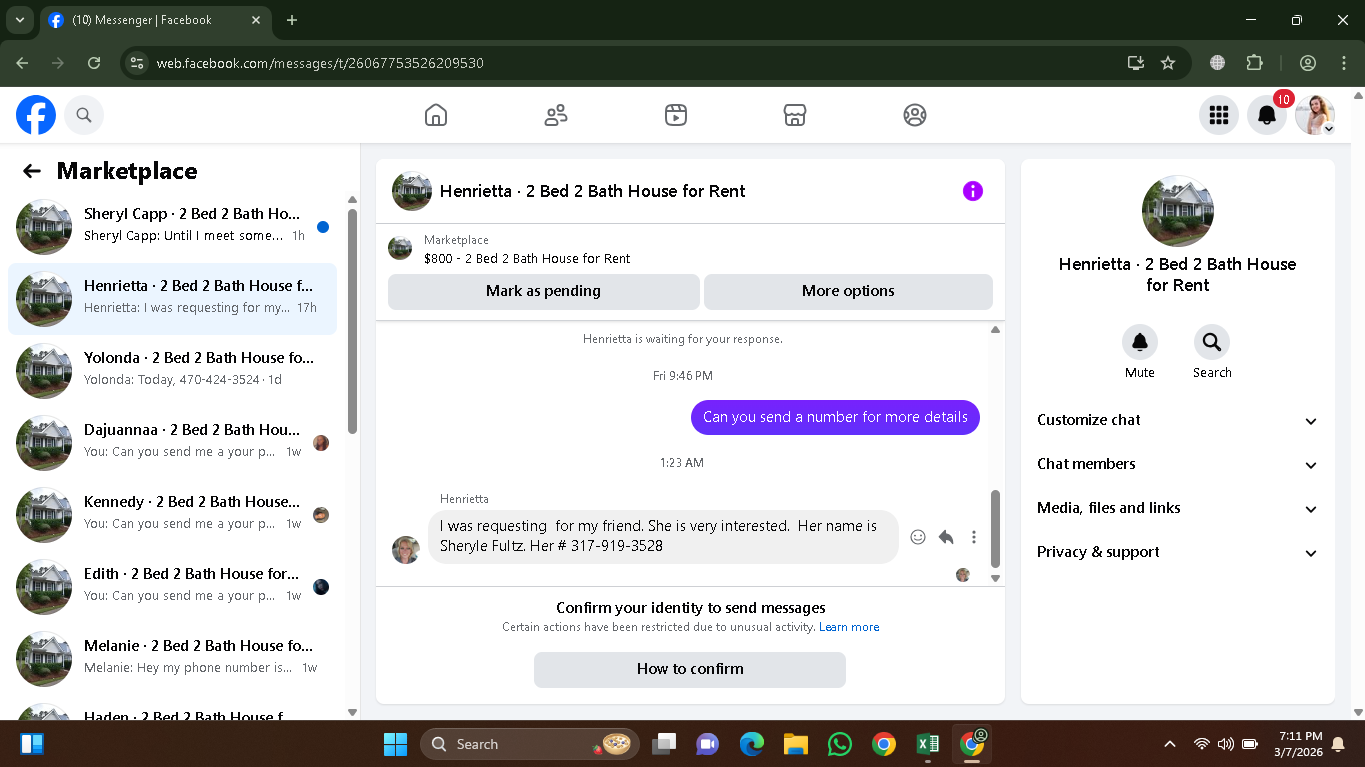Open Dajuannaa conversation
Image resolution: width=1365 pixels, height=767 pixels.
(172, 443)
